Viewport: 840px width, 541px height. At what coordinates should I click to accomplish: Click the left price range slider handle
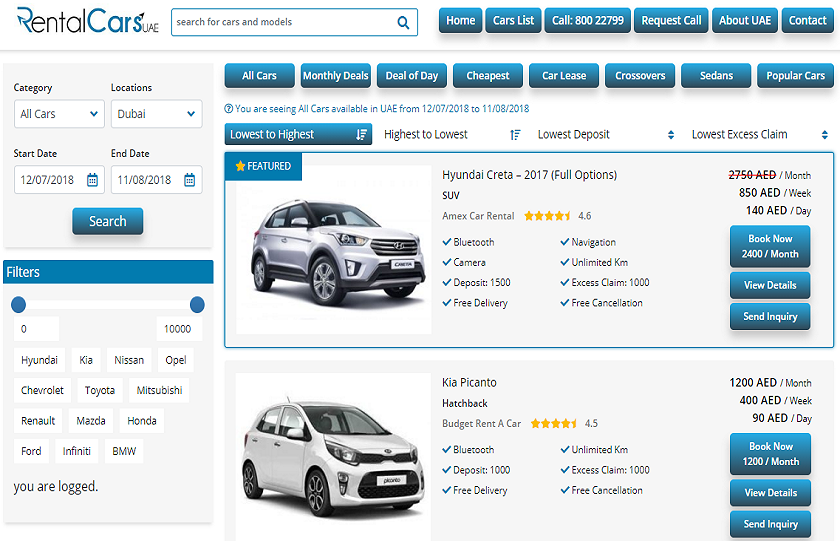18,304
